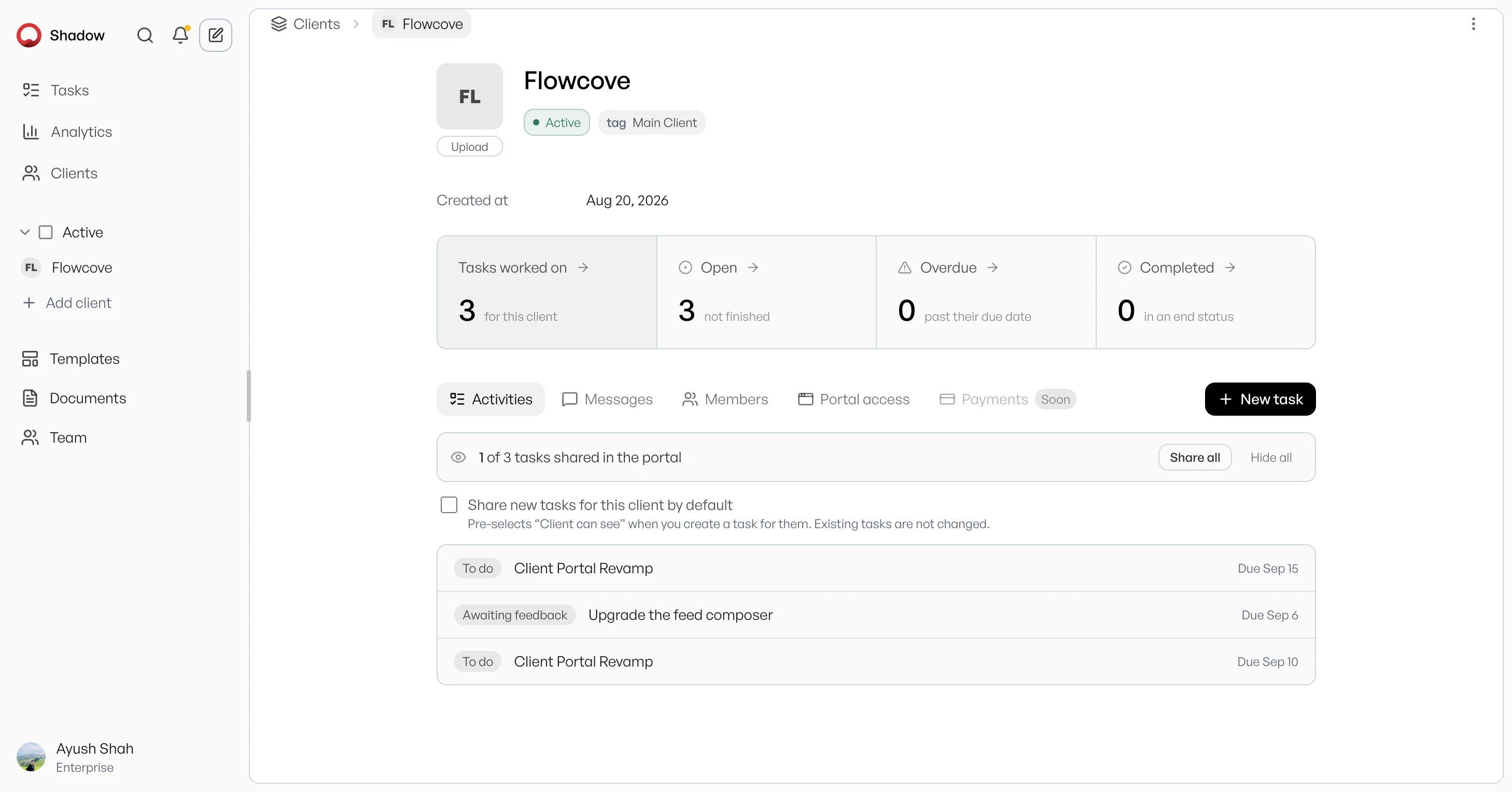Switch to the Activities tab
The image size is (1512, 792).
[491, 399]
